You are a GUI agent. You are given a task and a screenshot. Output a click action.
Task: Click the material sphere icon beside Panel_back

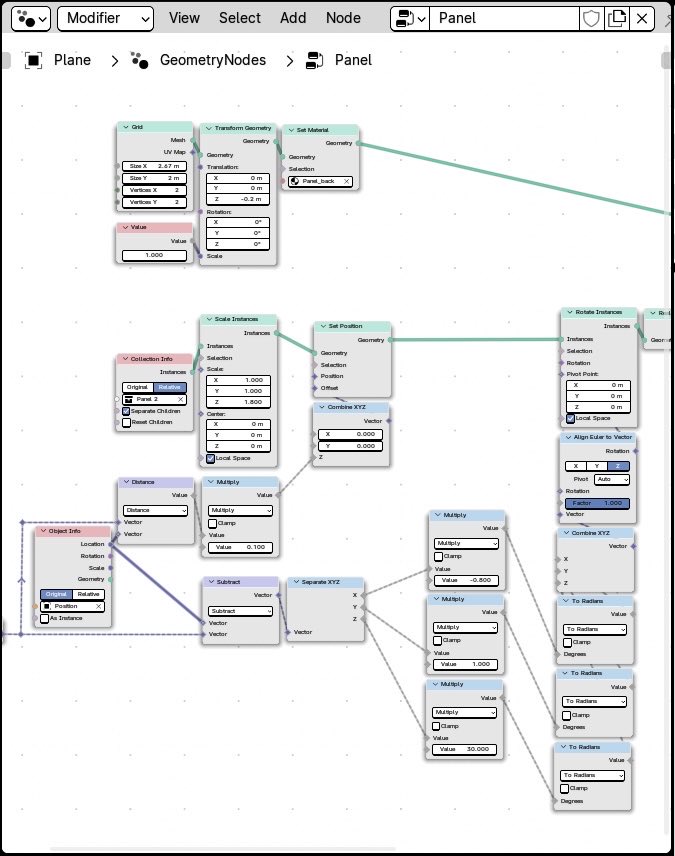pos(295,181)
